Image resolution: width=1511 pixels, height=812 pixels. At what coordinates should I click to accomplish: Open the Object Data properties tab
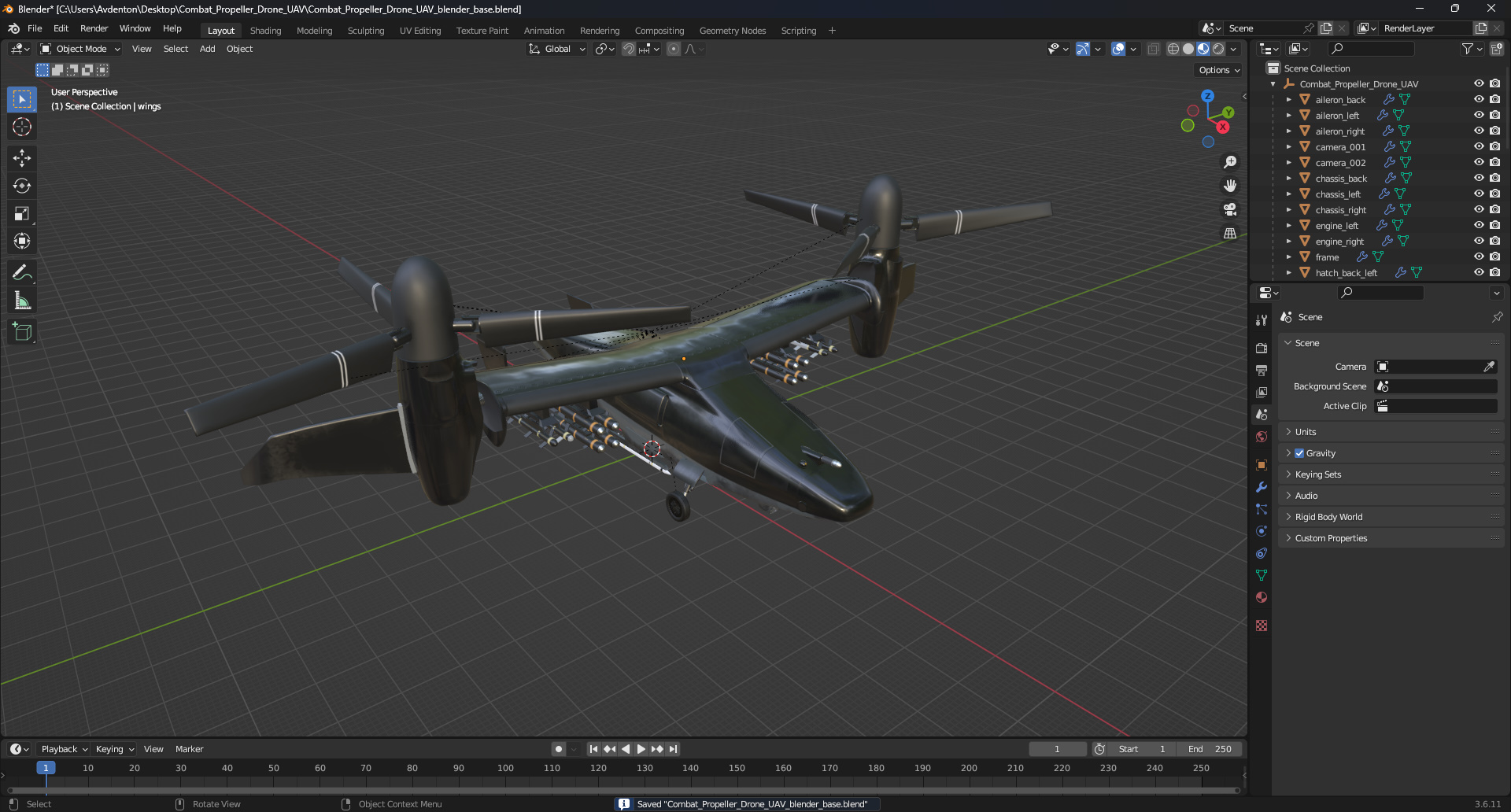[x=1262, y=575]
